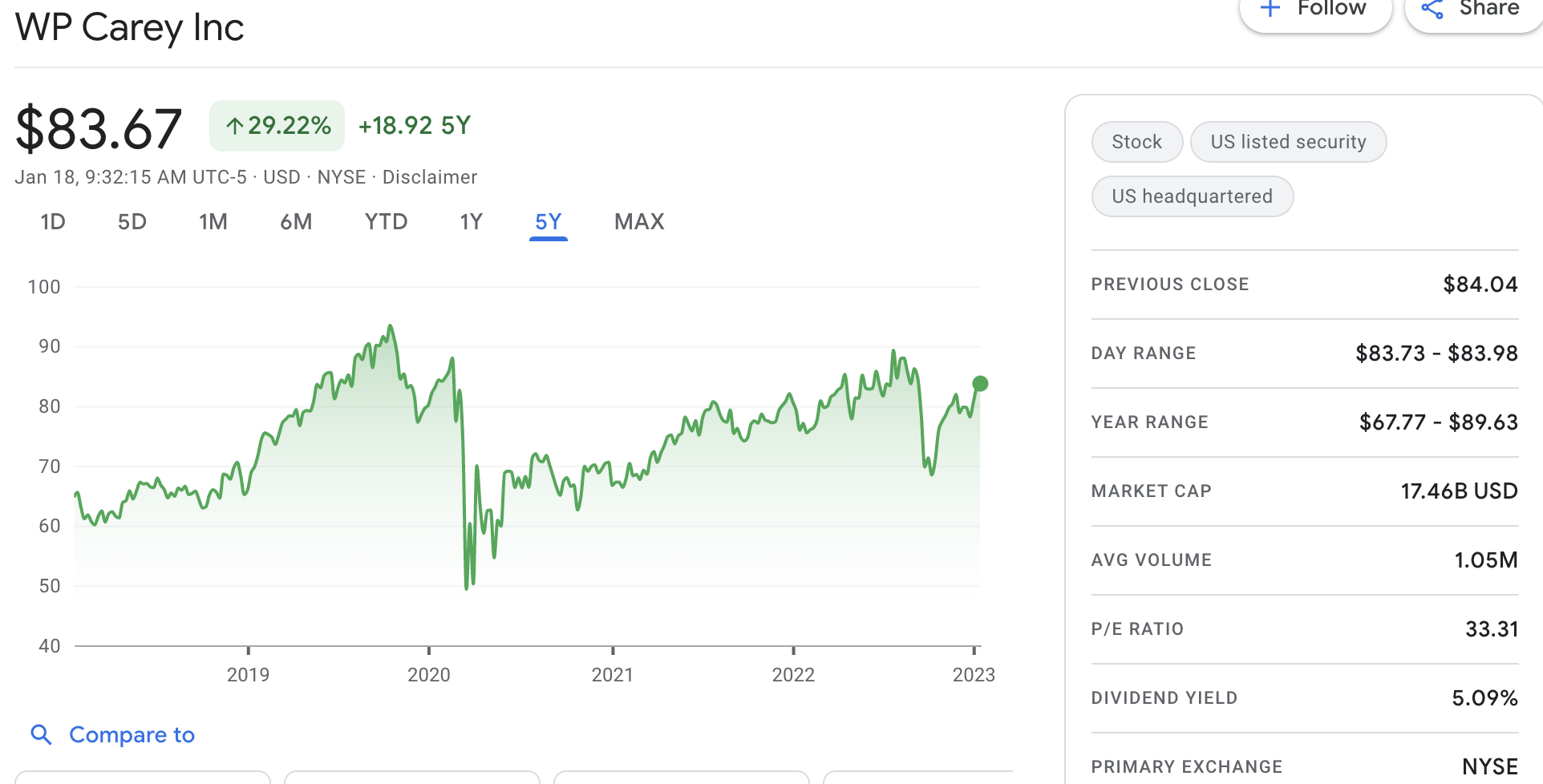Click the Stock category chip
This screenshot has width=1543, height=784.
coord(1136,142)
